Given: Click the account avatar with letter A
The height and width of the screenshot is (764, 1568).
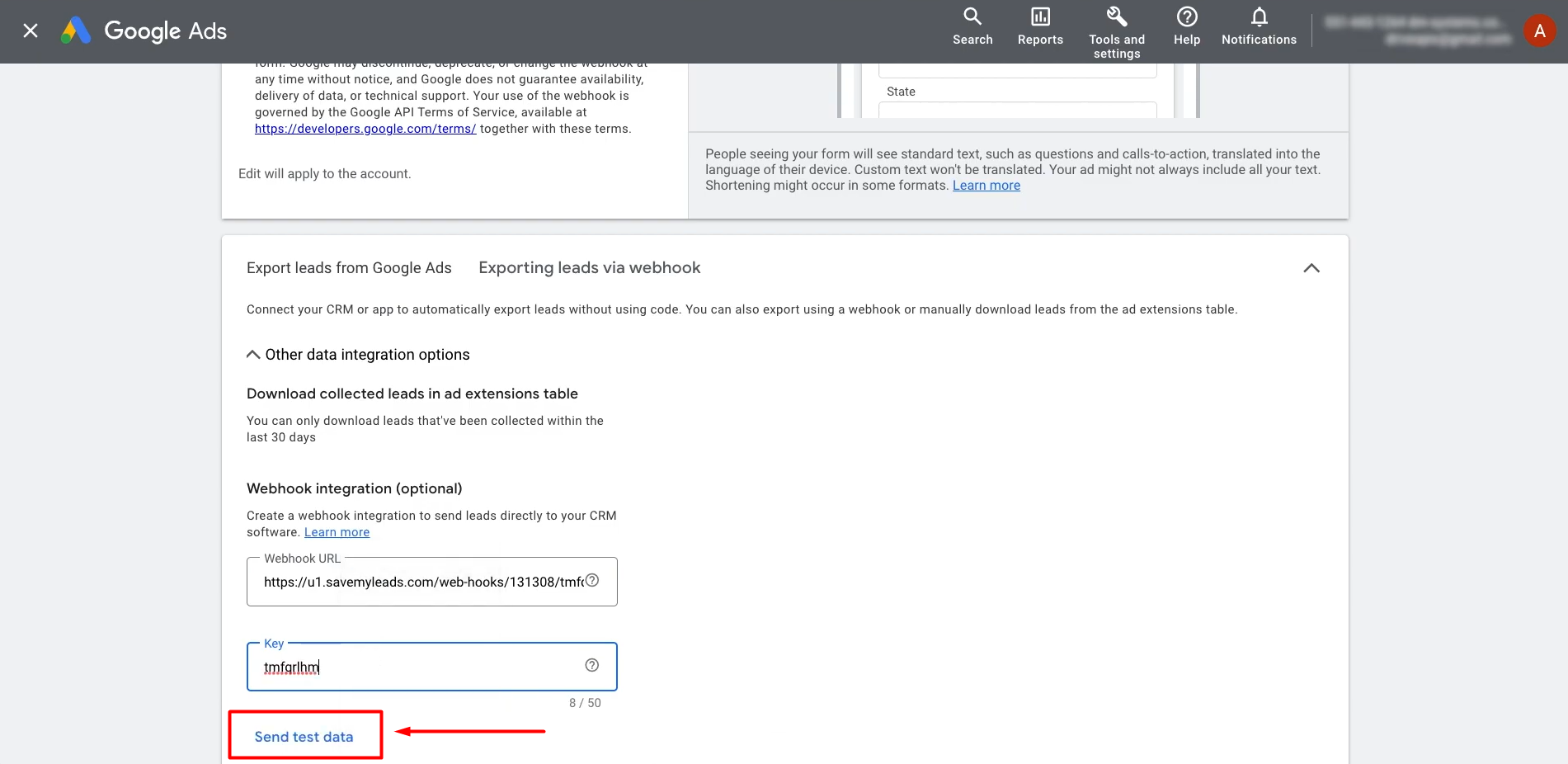Looking at the screenshot, I should pyautogui.click(x=1539, y=31).
